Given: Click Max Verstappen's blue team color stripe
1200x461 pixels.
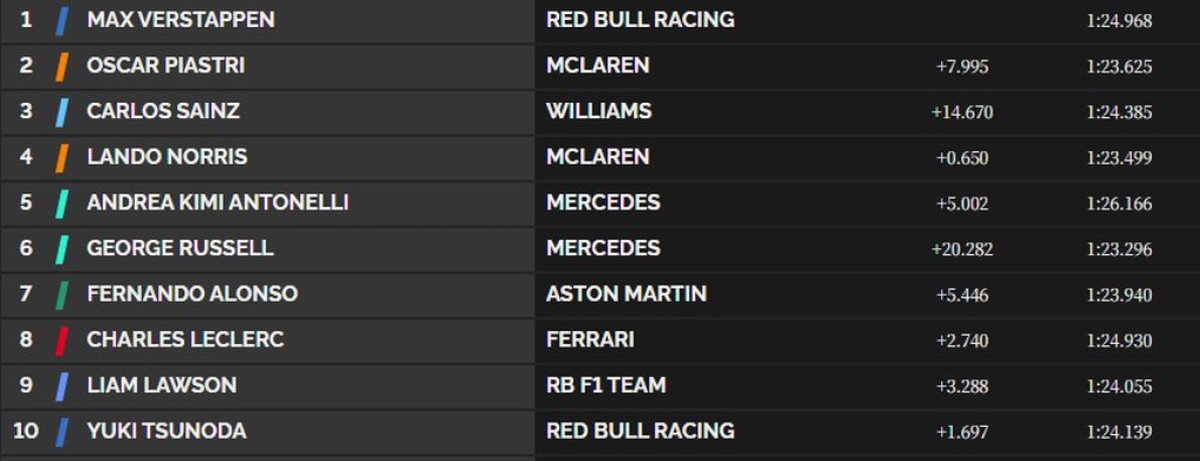Looking at the screenshot, I should [62, 20].
